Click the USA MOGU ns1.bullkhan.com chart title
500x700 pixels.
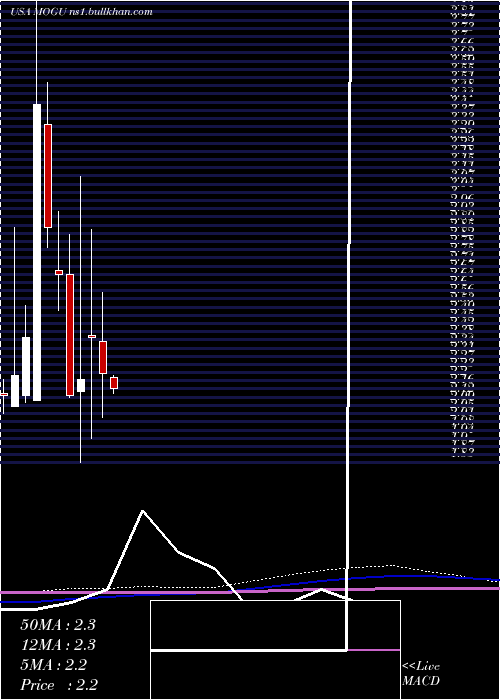click(x=82, y=12)
